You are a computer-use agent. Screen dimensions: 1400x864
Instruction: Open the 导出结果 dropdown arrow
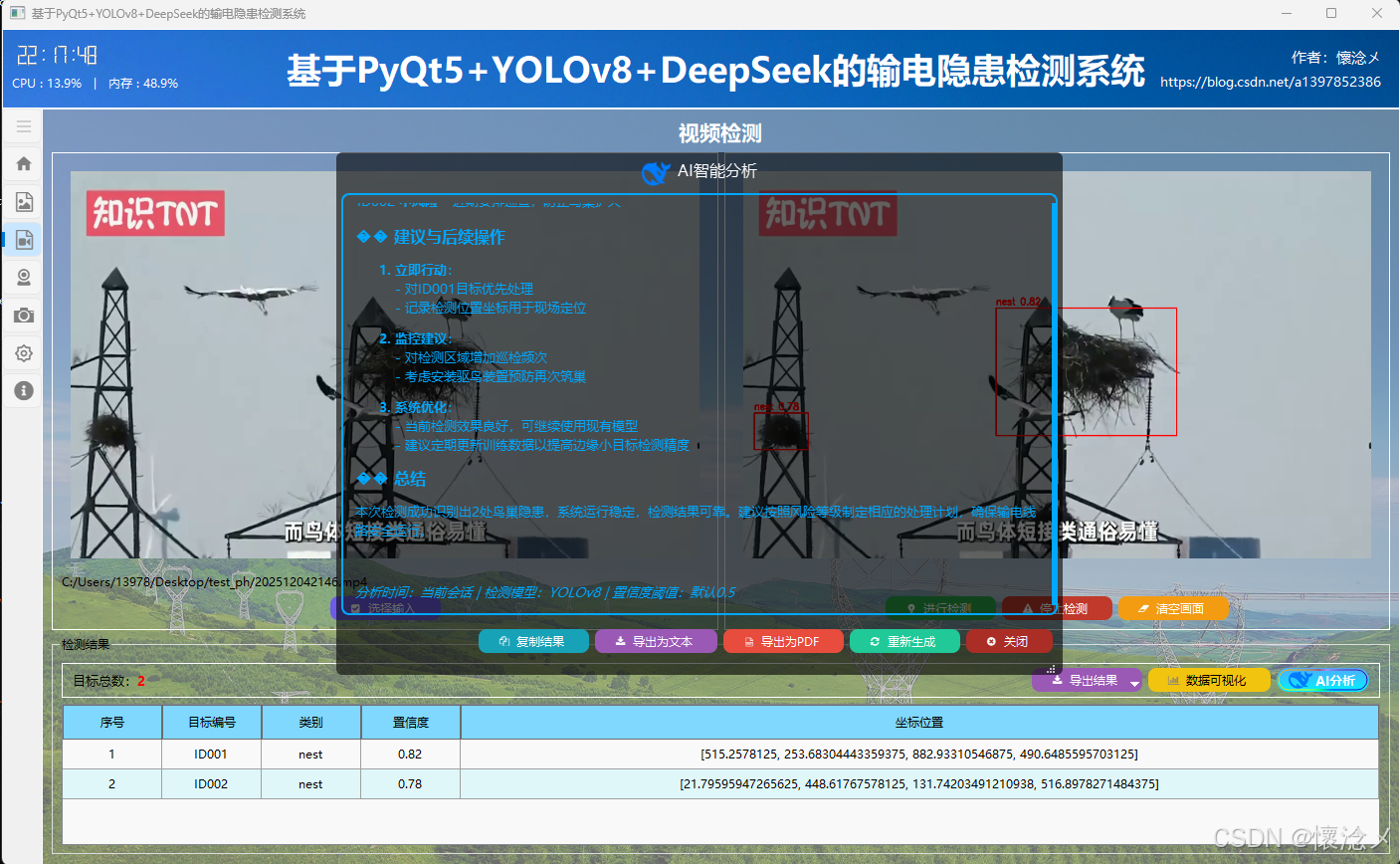pos(1134,684)
